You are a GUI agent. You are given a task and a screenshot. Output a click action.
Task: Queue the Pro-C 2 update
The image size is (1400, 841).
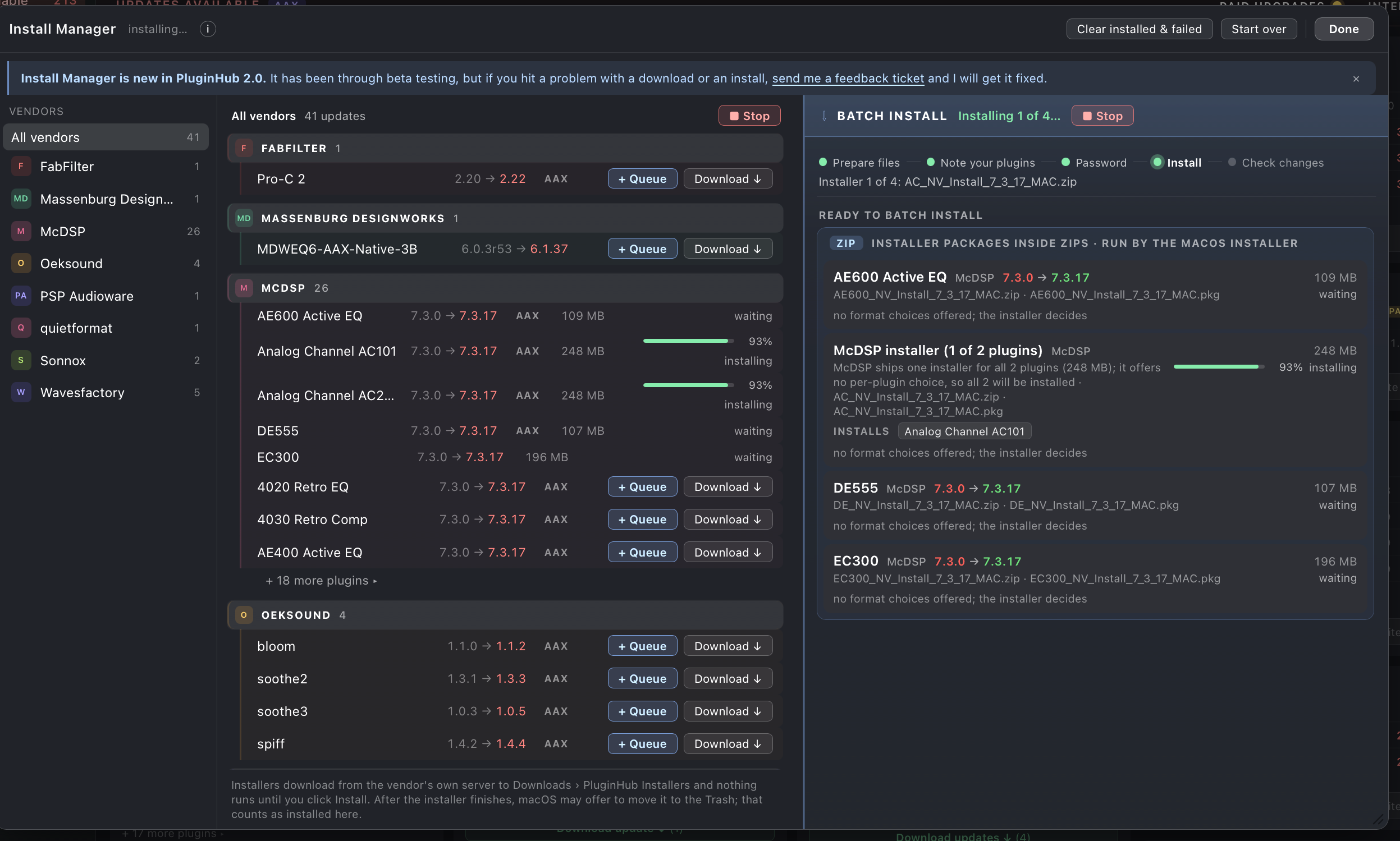coord(642,179)
